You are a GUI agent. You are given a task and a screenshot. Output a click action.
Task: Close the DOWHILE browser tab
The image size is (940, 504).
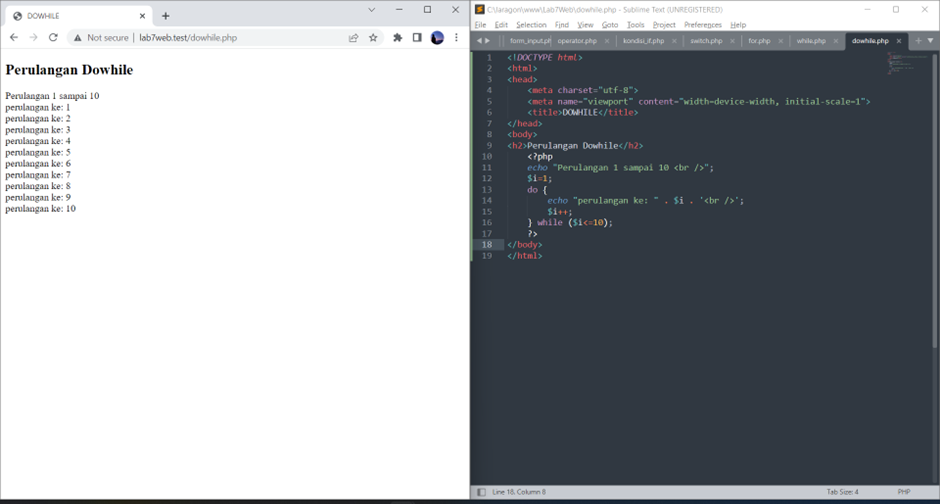pyautogui.click(x=142, y=16)
